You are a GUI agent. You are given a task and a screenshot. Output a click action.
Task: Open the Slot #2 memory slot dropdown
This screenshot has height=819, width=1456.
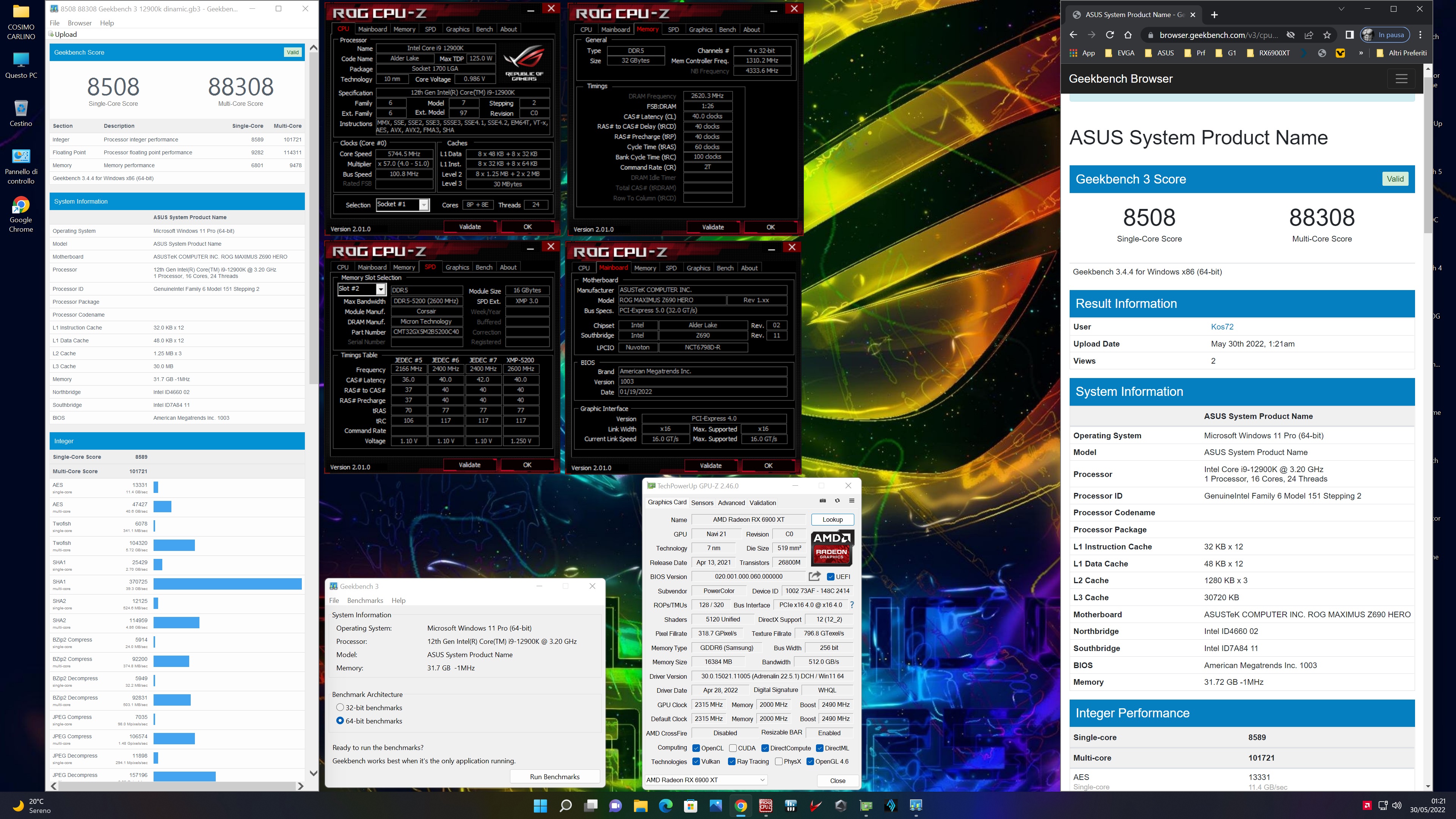tap(381, 289)
